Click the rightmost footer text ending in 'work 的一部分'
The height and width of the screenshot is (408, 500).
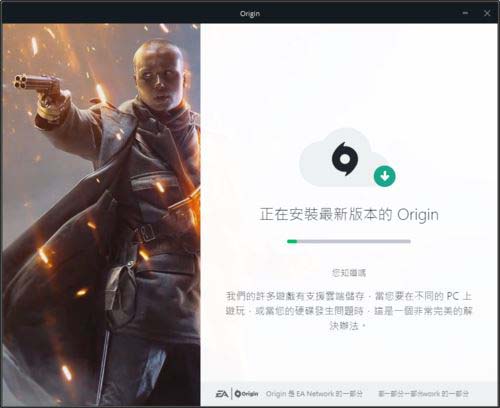click(423, 394)
